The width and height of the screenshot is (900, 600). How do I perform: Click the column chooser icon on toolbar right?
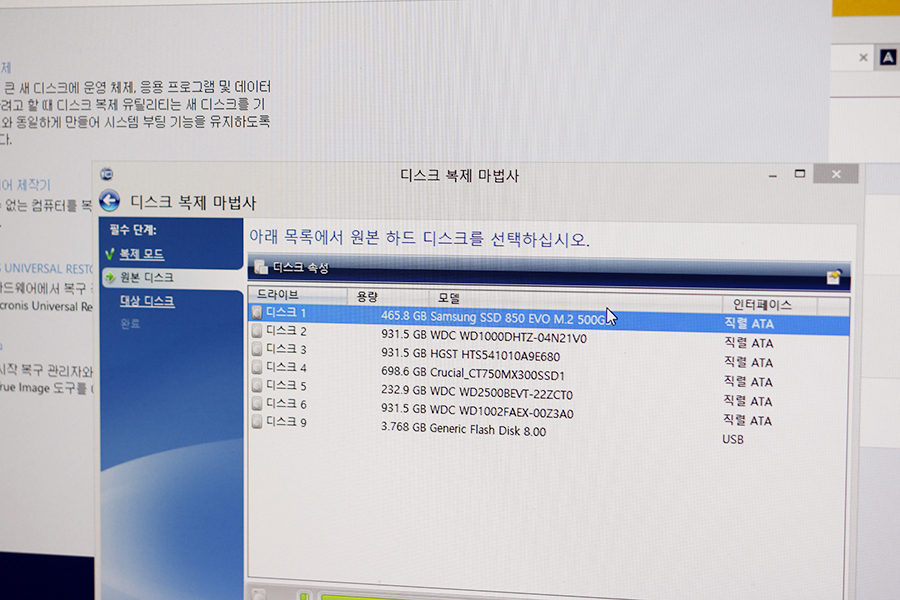tap(833, 278)
